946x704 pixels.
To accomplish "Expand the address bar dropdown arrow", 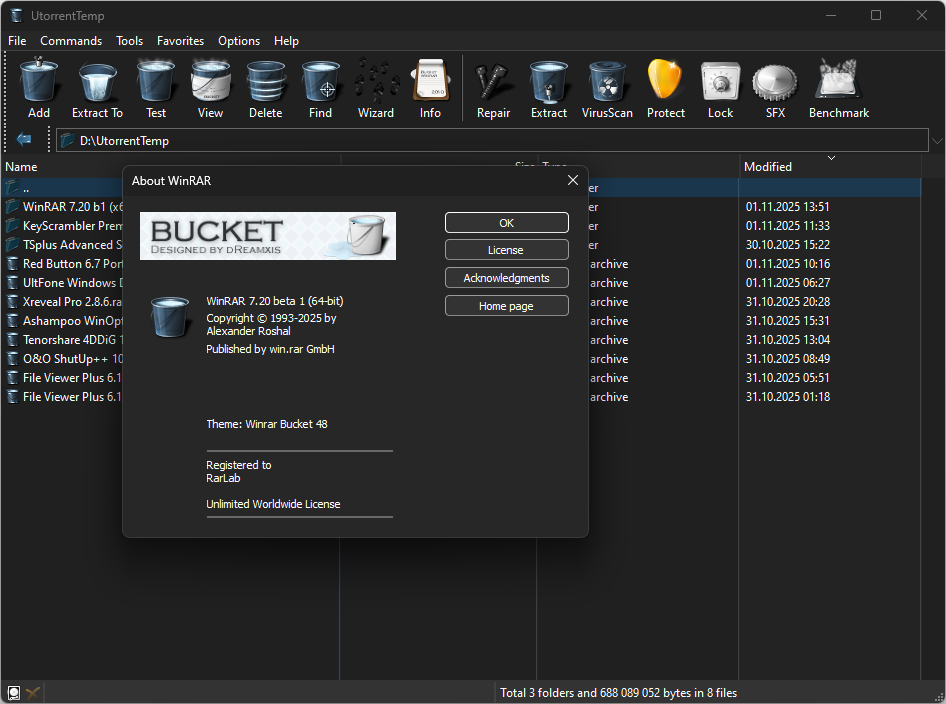I will (x=937, y=141).
